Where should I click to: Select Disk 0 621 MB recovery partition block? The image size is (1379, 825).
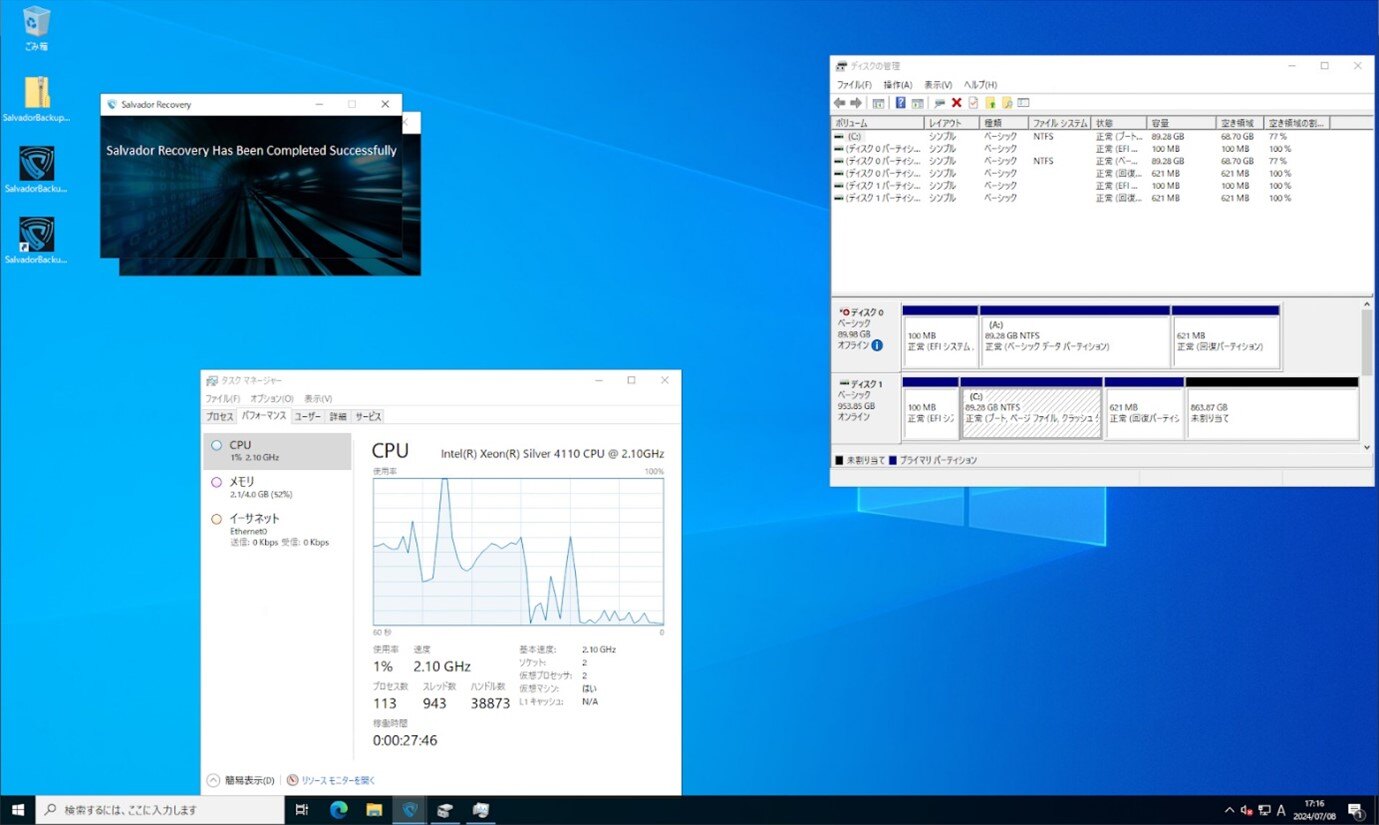coord(1226,337)
